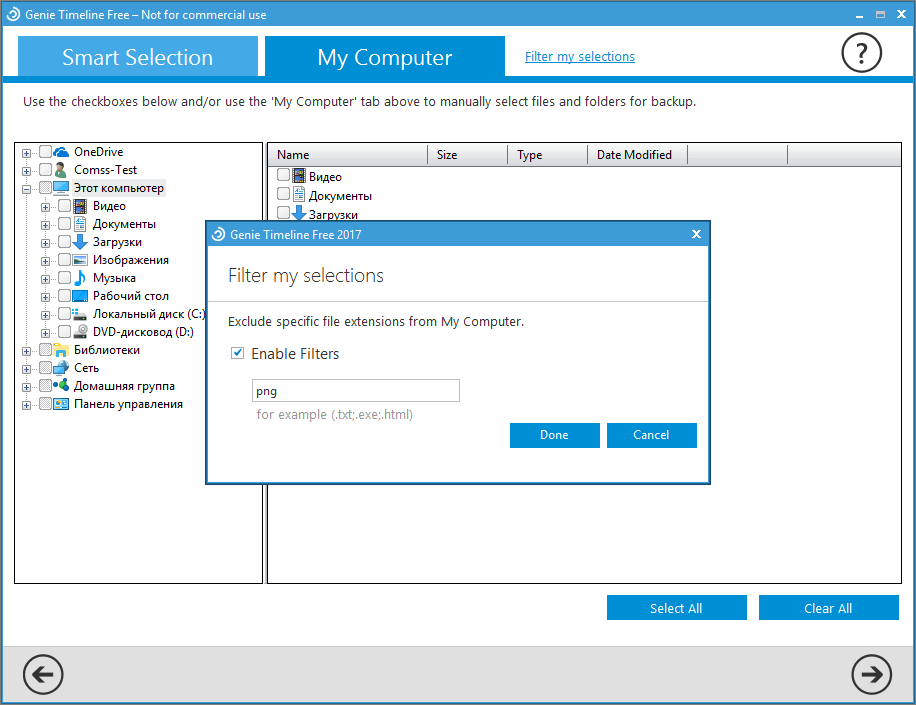Go to previous step with back arrow
Viewport: 916px width, 705px height.
tap(43, 675)
